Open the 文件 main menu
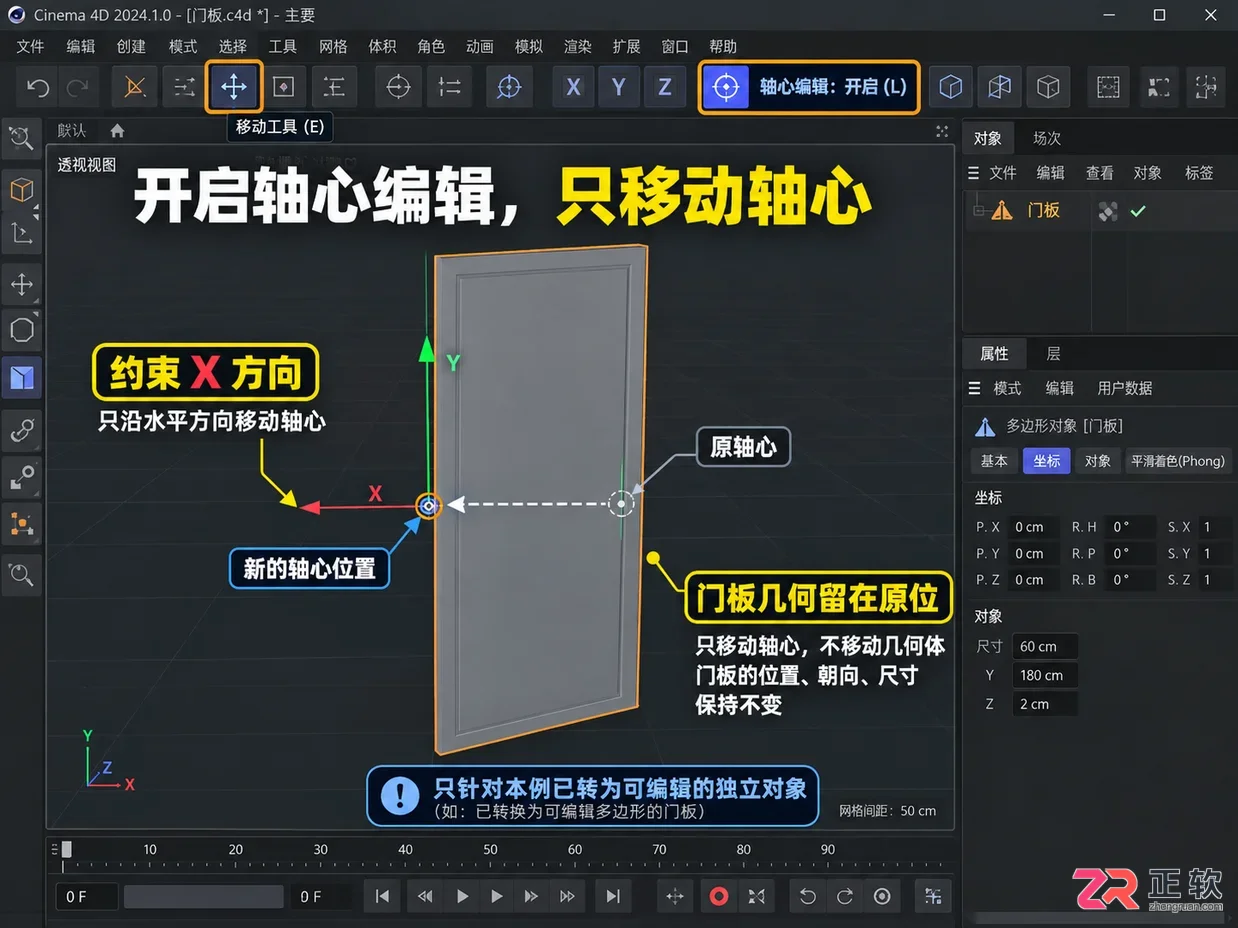 pos(31,46)
